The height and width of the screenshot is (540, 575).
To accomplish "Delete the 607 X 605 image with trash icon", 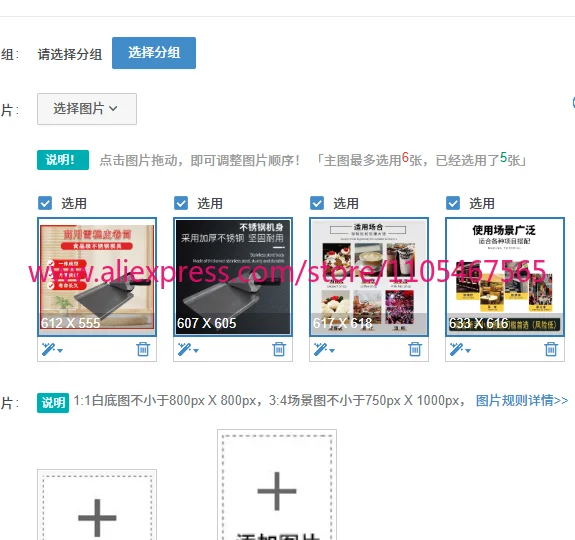I will click(279, 349).
